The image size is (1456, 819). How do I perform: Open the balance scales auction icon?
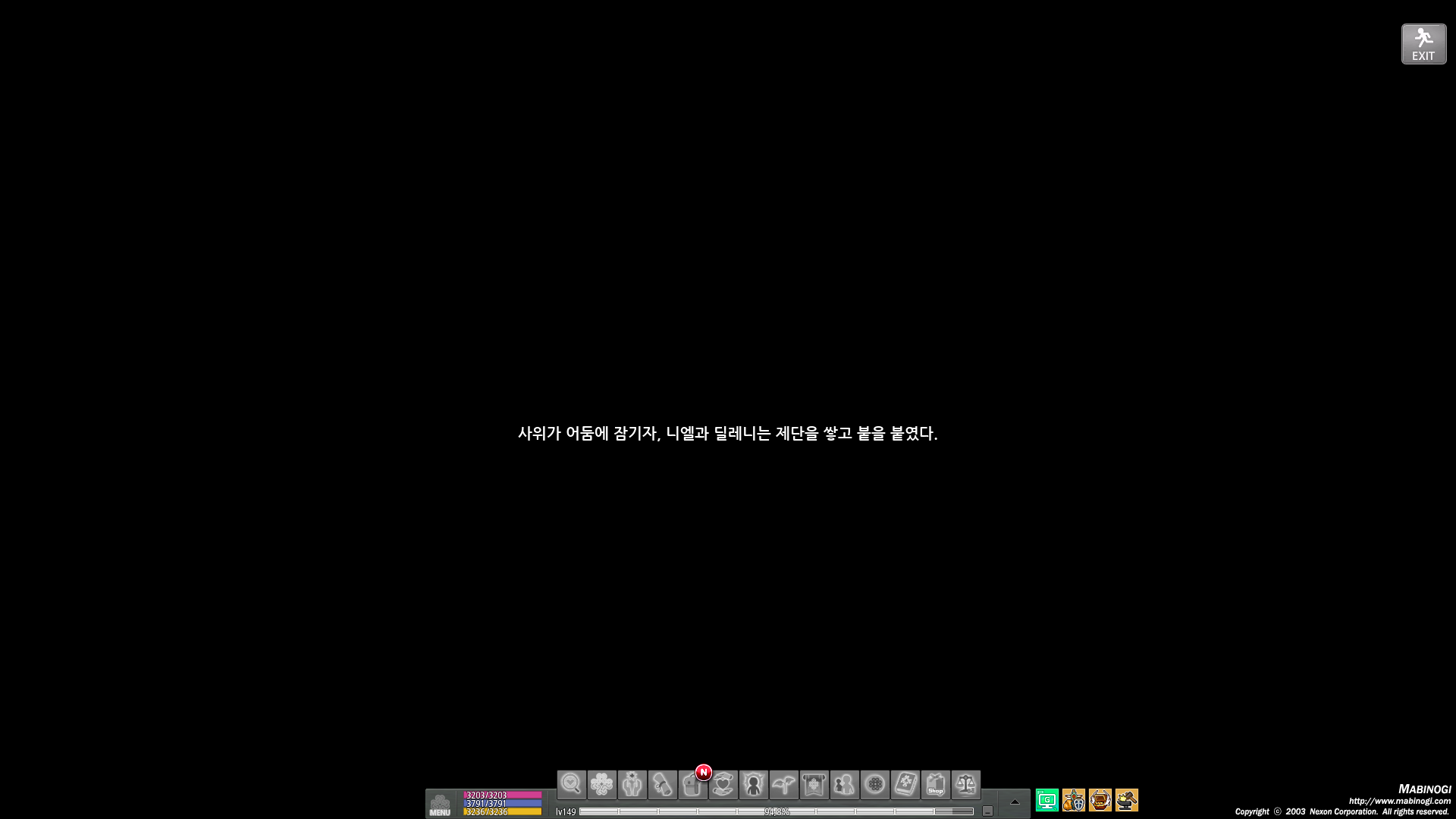coord(965,784)
